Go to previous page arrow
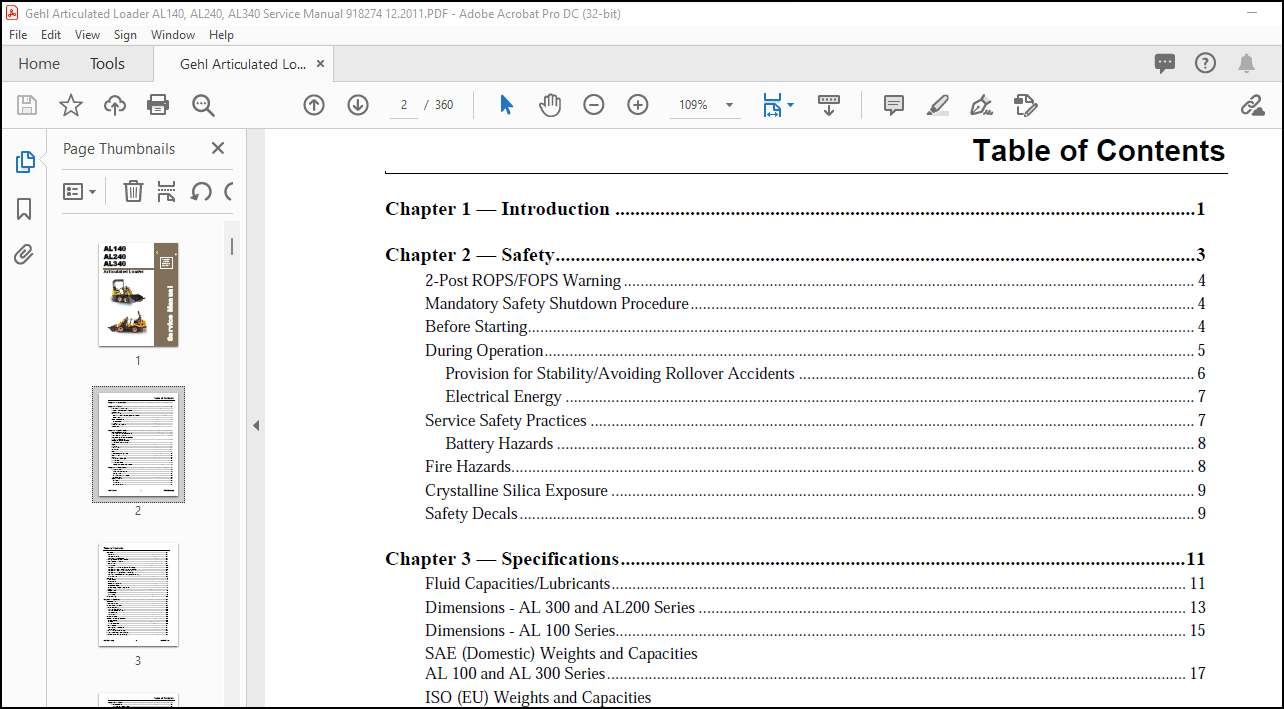The height and width of the screenshot is (709, 1284). point(314,105)
